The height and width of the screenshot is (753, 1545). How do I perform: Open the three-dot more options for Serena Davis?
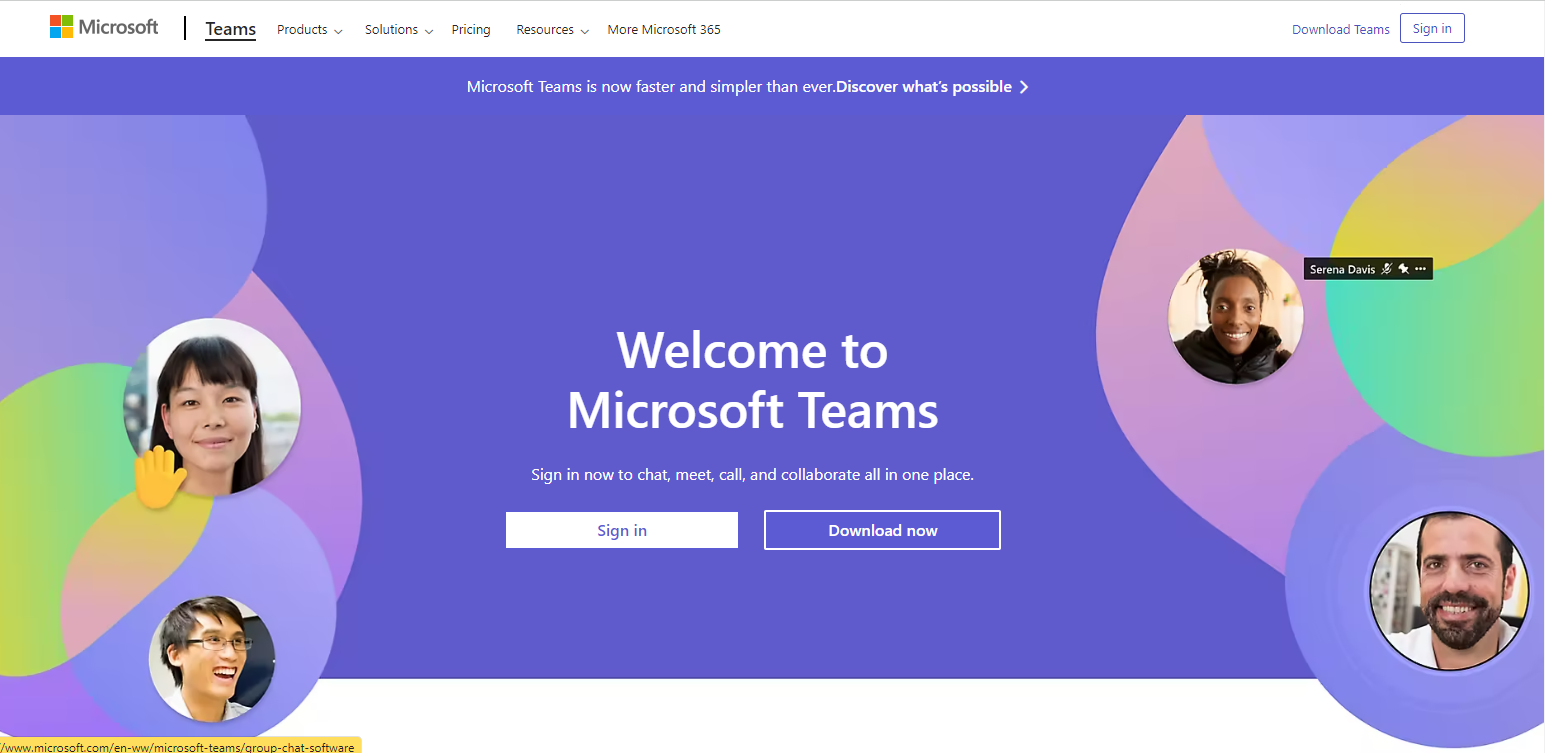(1421, 269)
